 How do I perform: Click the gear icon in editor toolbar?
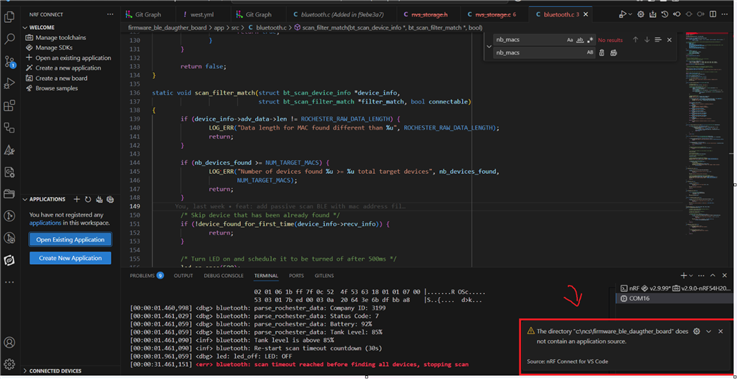point(641,15)
